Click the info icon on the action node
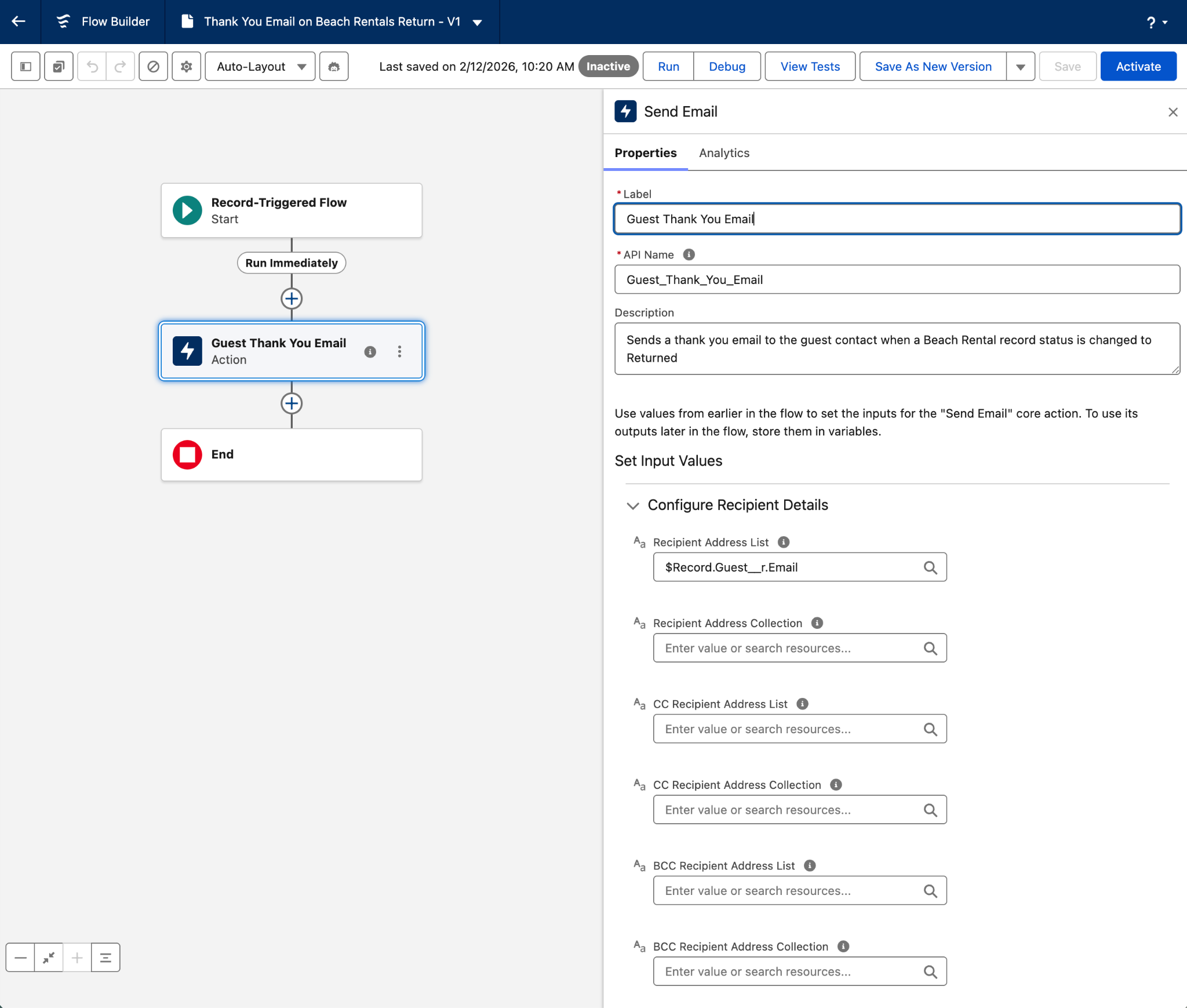Viewport: 1187px width, 1008px height. (x=370, y=352)
